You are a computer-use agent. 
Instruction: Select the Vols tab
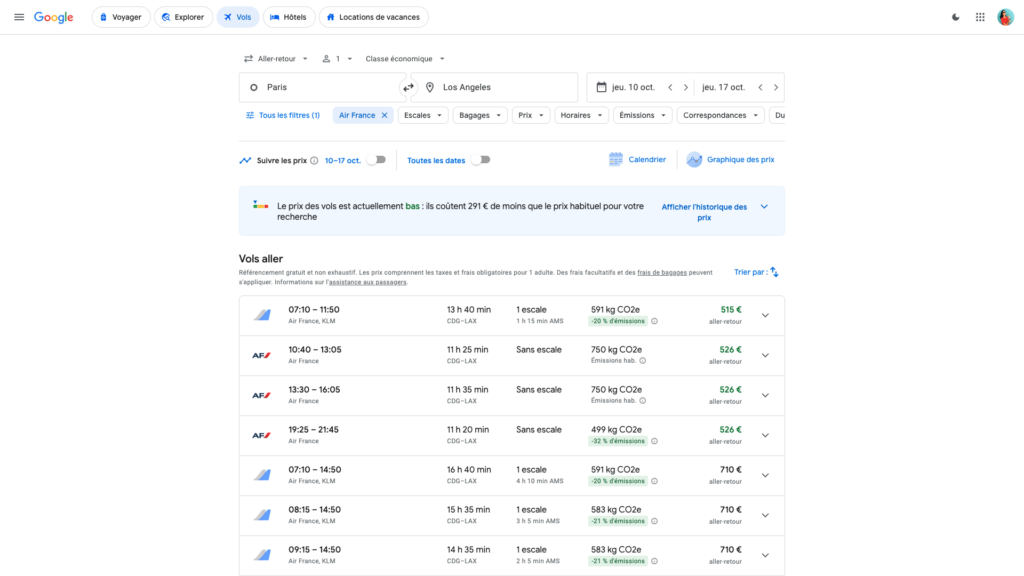tap(238, 17)
